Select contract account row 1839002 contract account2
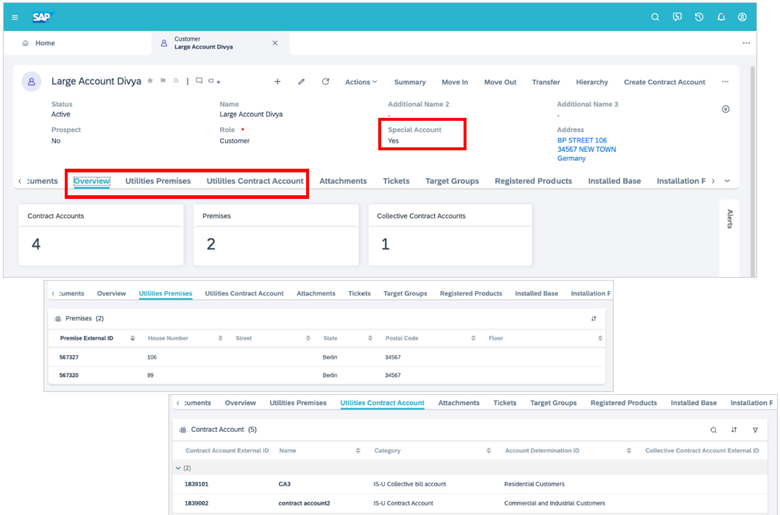Viewport: 780px width, 515px height. 470,504
